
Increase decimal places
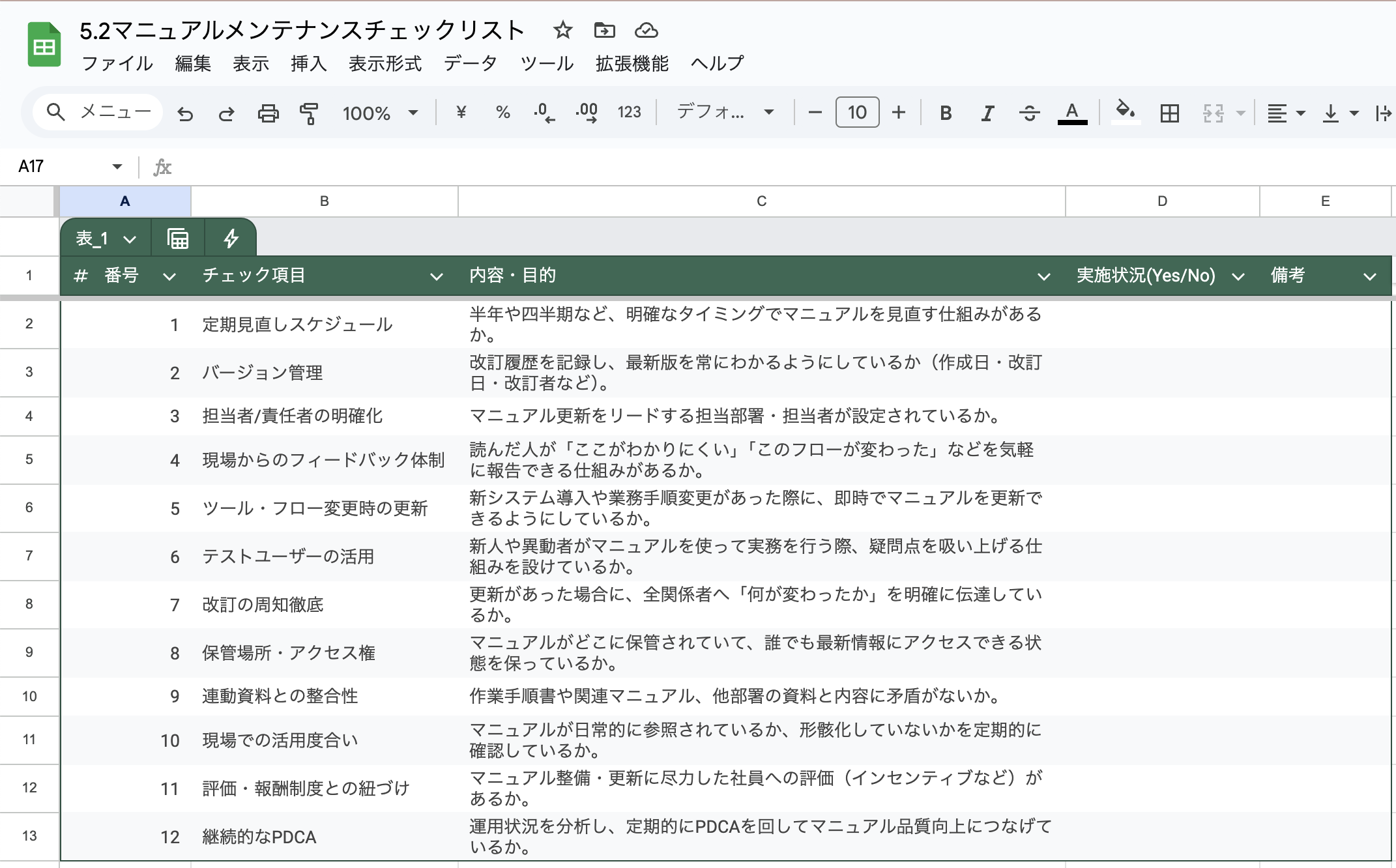[585, 112]
